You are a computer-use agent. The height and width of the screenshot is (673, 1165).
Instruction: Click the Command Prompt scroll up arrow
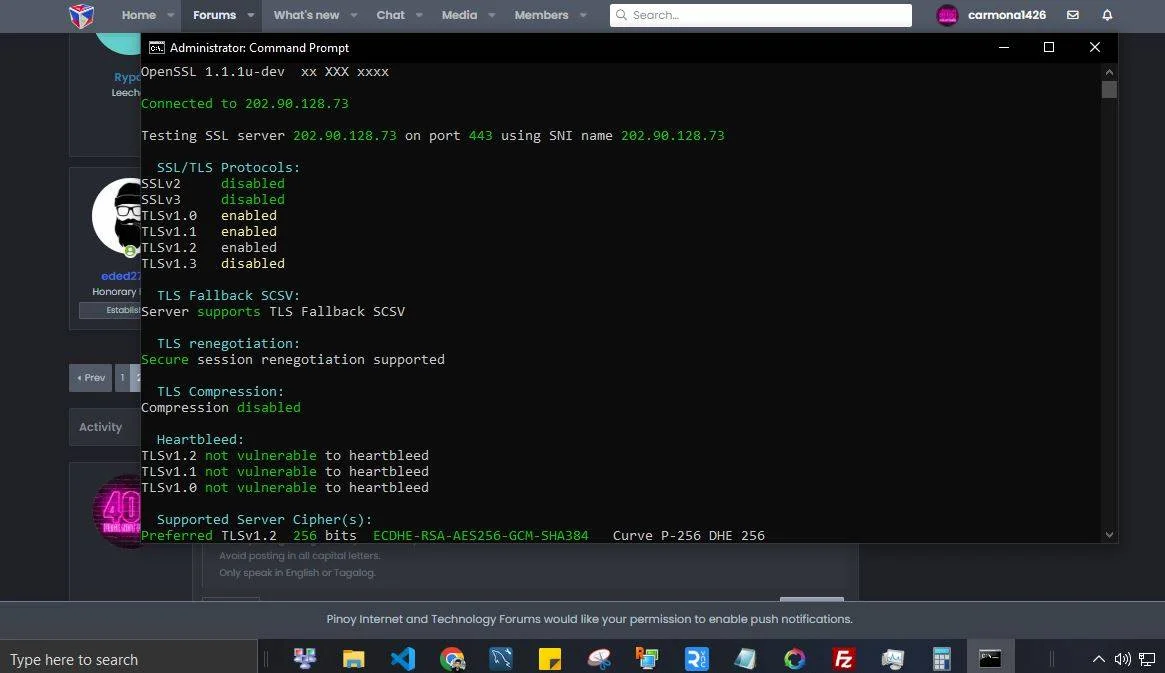[1109, 72]
